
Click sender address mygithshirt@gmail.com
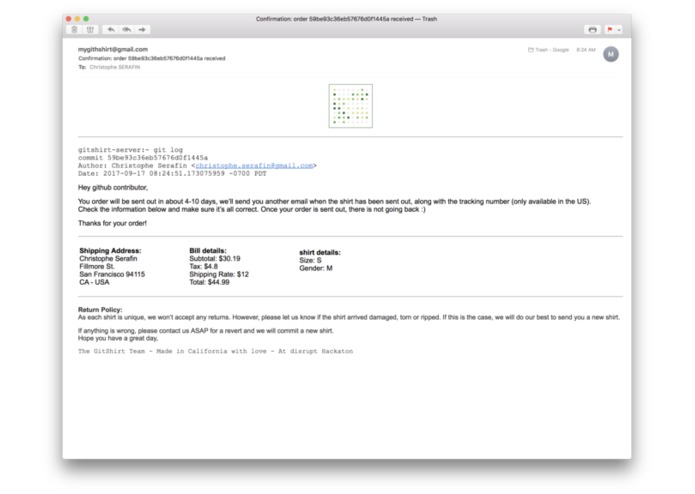[x=113, y=49]
